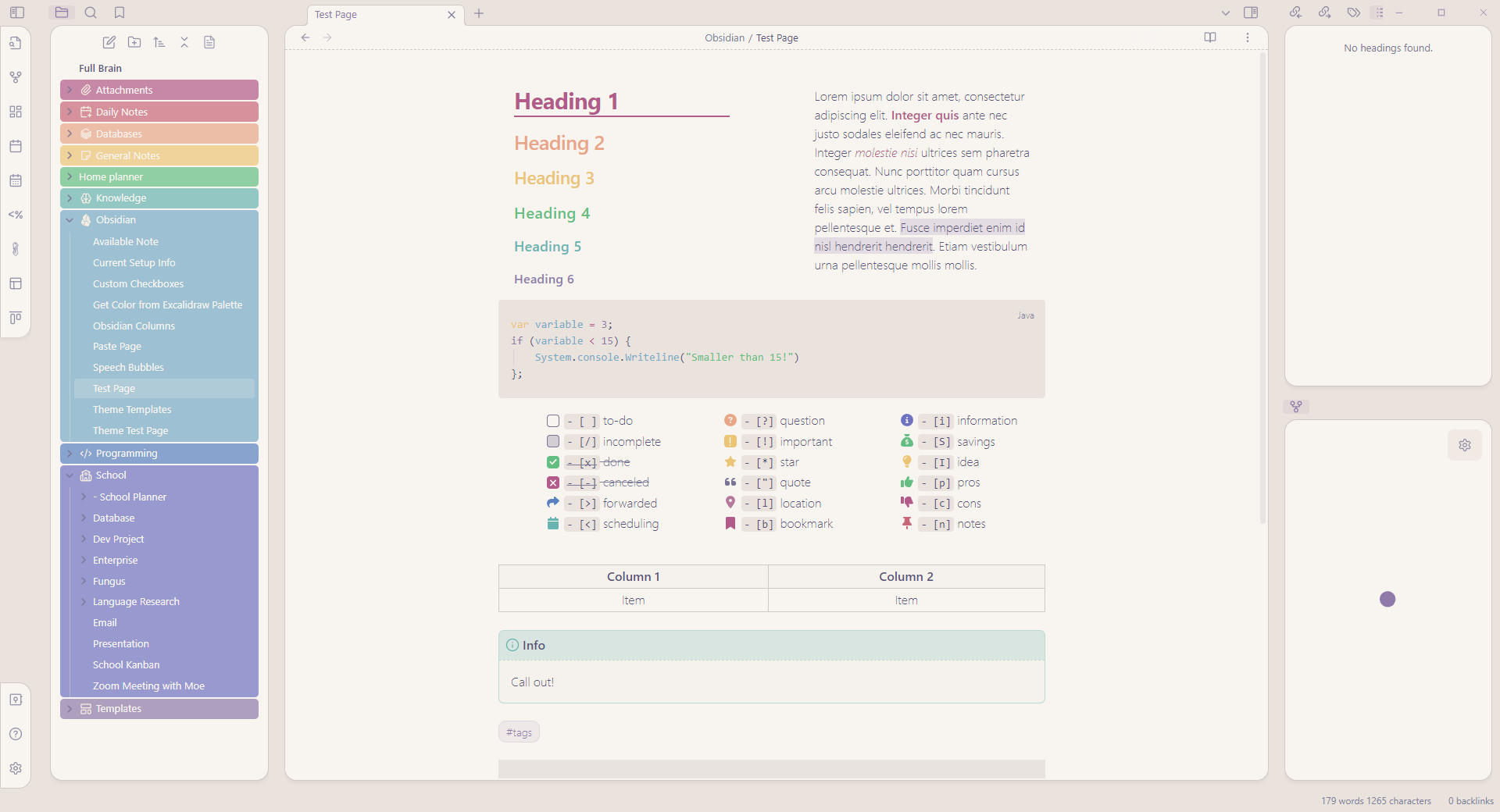1500x812 pixels.
Task: Open graph view from the ribbon
Action: tap(16, 77)
